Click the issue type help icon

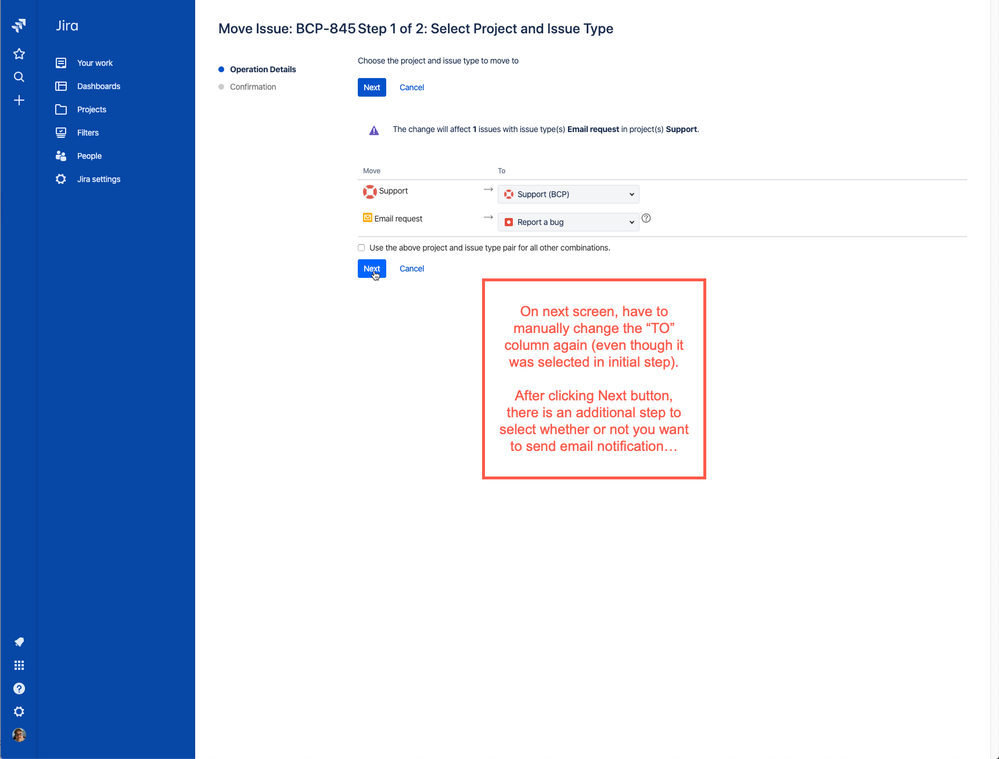646,219
